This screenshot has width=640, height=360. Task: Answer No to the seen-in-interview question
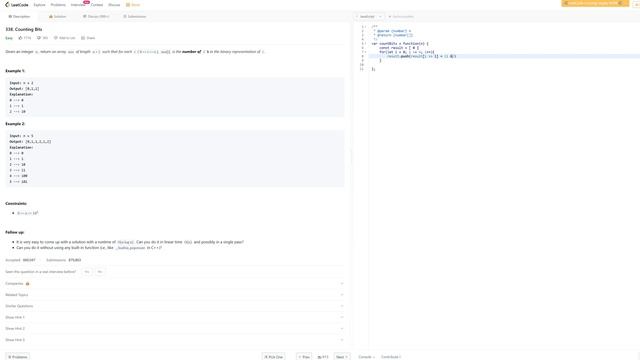100,272
